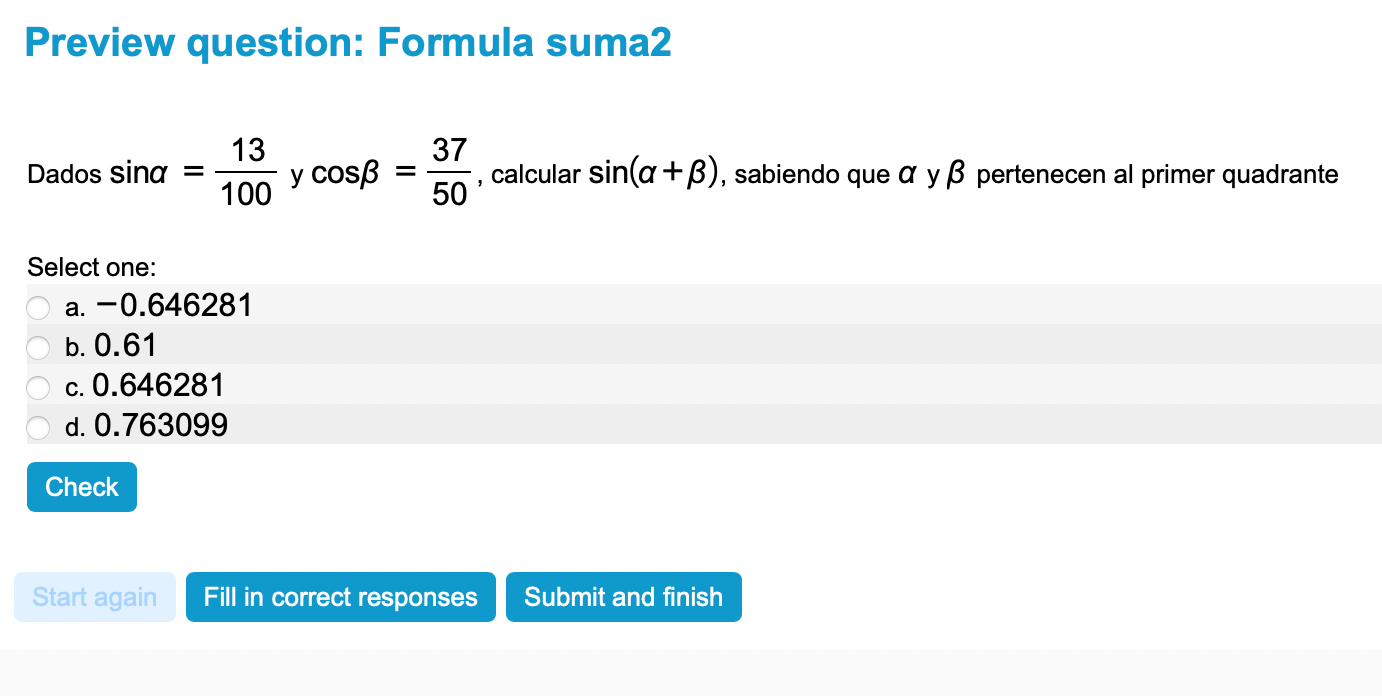Click the fraction 13 over 100
Image resolution: width=1382 pixels, height=696 pixels.
point(246,172)
